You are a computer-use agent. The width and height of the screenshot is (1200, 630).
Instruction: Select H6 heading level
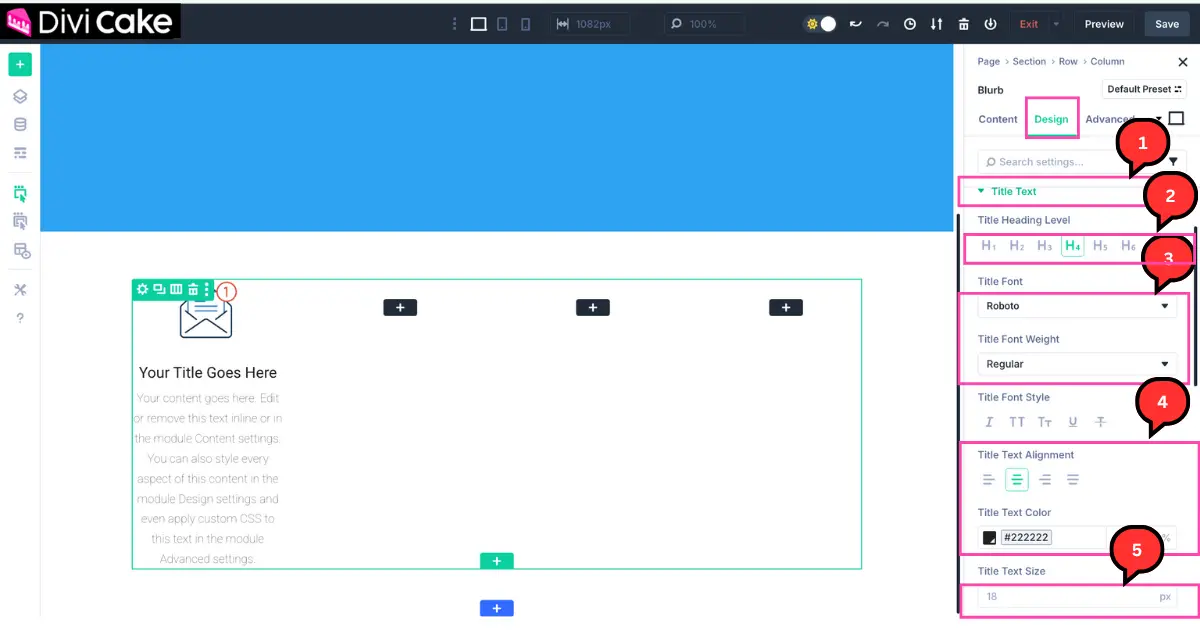(1128, 246)
